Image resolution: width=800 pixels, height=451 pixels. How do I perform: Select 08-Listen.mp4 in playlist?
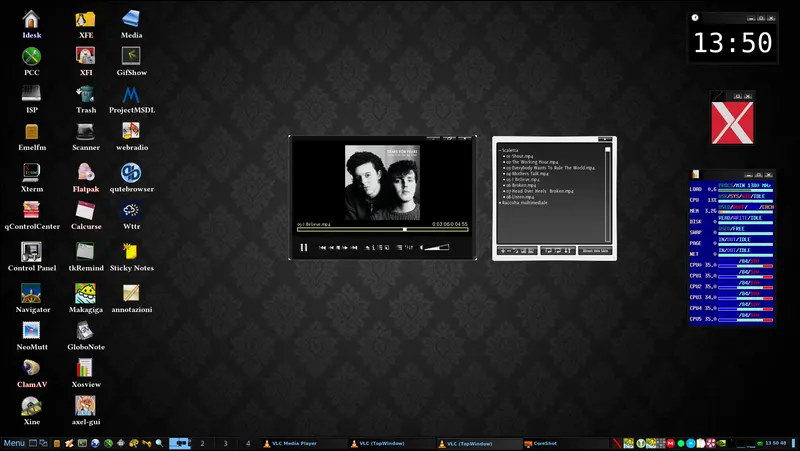click(x=520, y=196)
